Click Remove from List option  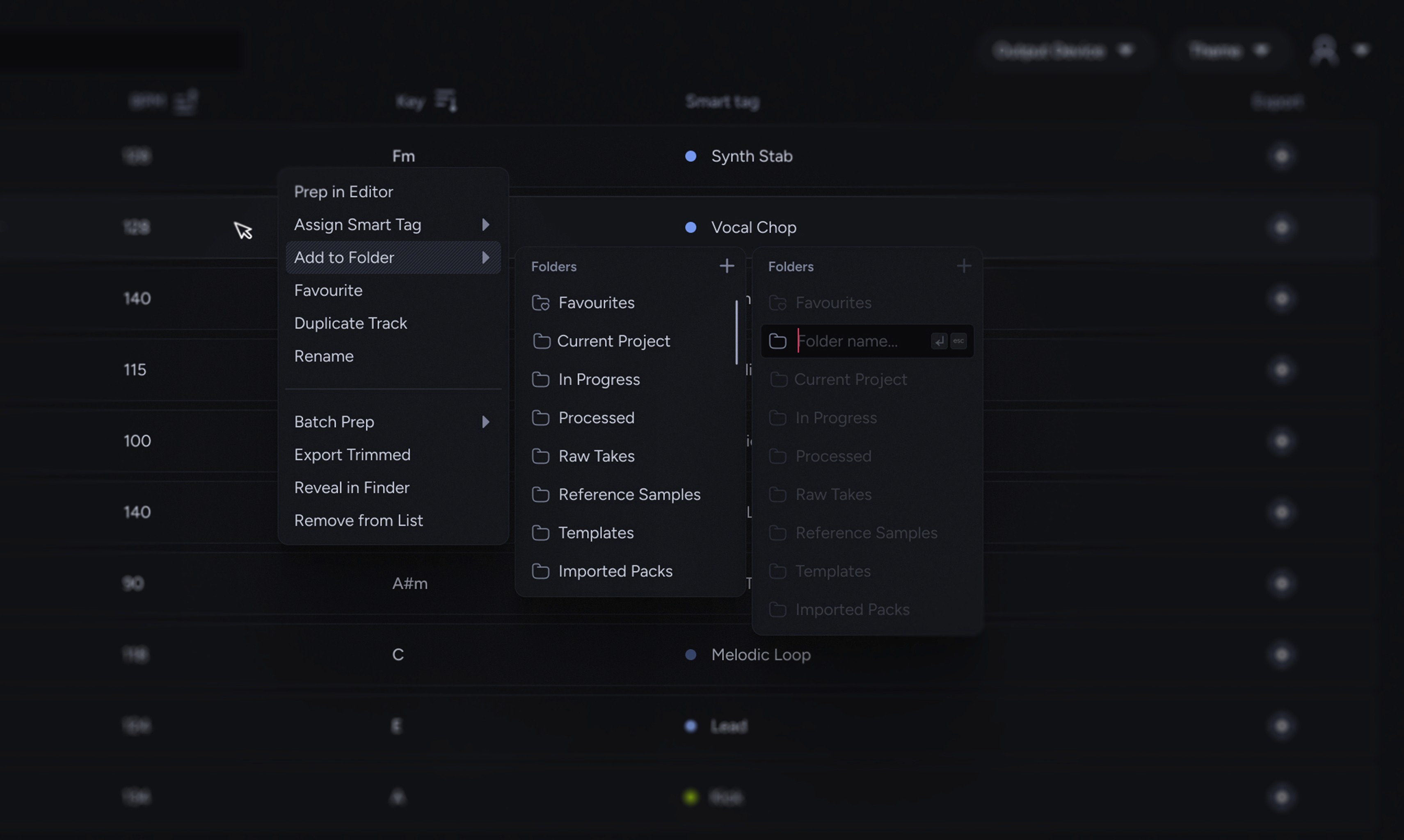pos(358,520)
